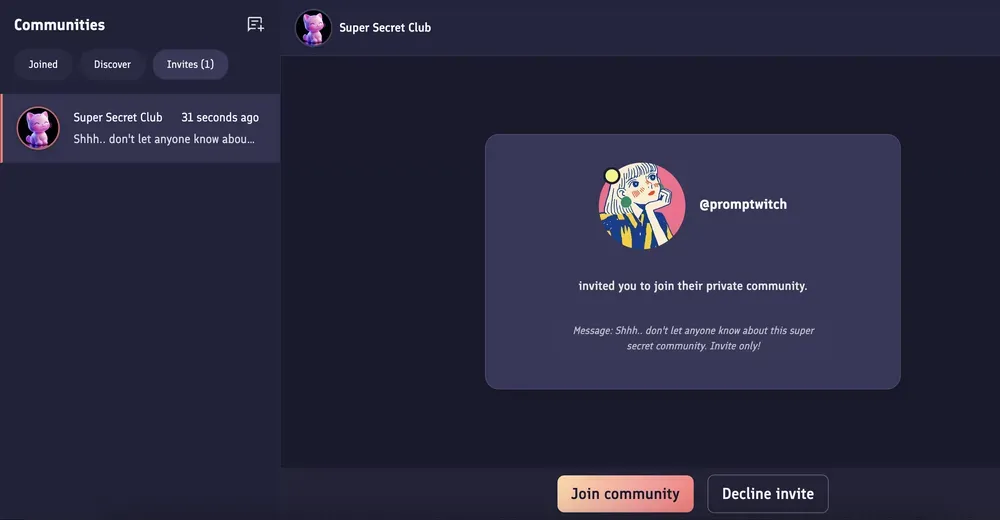This screenshot has height=520, width=1000.
Task: Click the bottom action bar beside Join community
Action: 420,493
